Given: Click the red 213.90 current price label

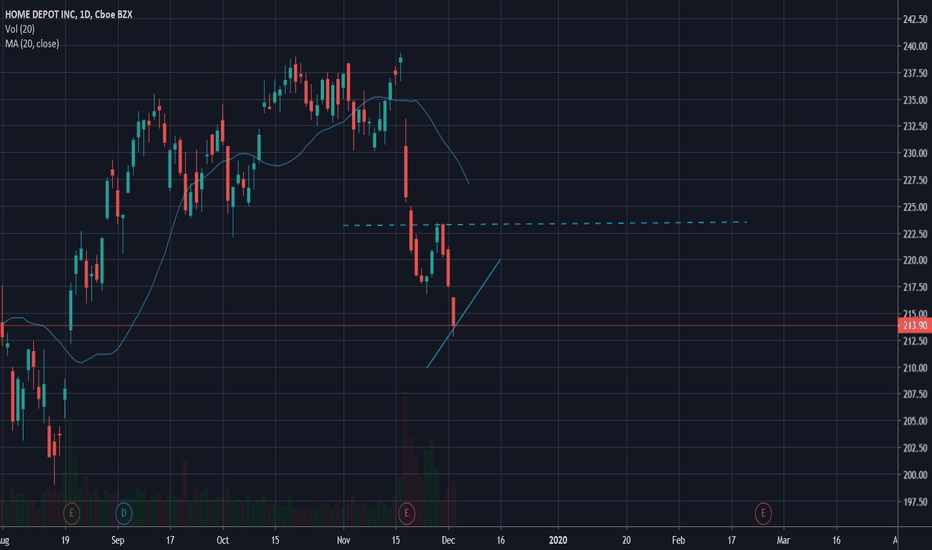Looking at the screenshot, I should click(x=915, y=325).
